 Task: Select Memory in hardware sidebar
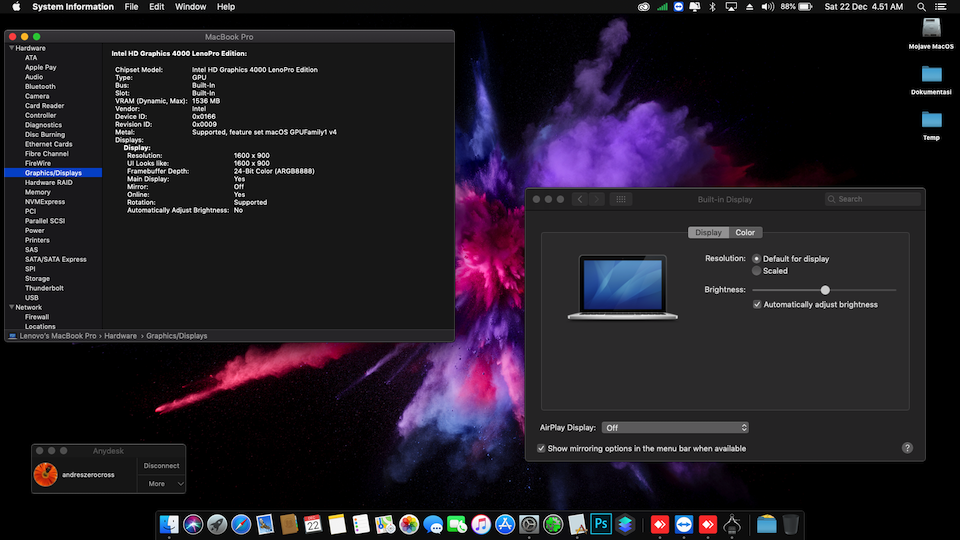[x=38, y=192]
